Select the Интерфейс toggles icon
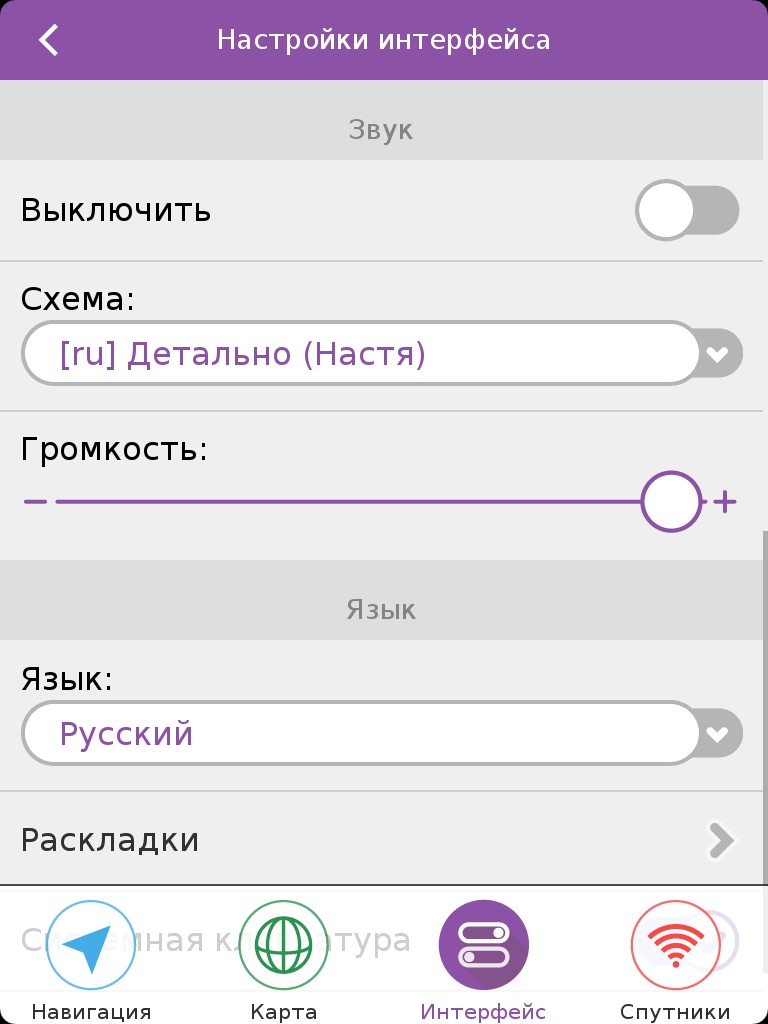The height and width of the screenshot is (1024, 768). click(x=483, y=944)
